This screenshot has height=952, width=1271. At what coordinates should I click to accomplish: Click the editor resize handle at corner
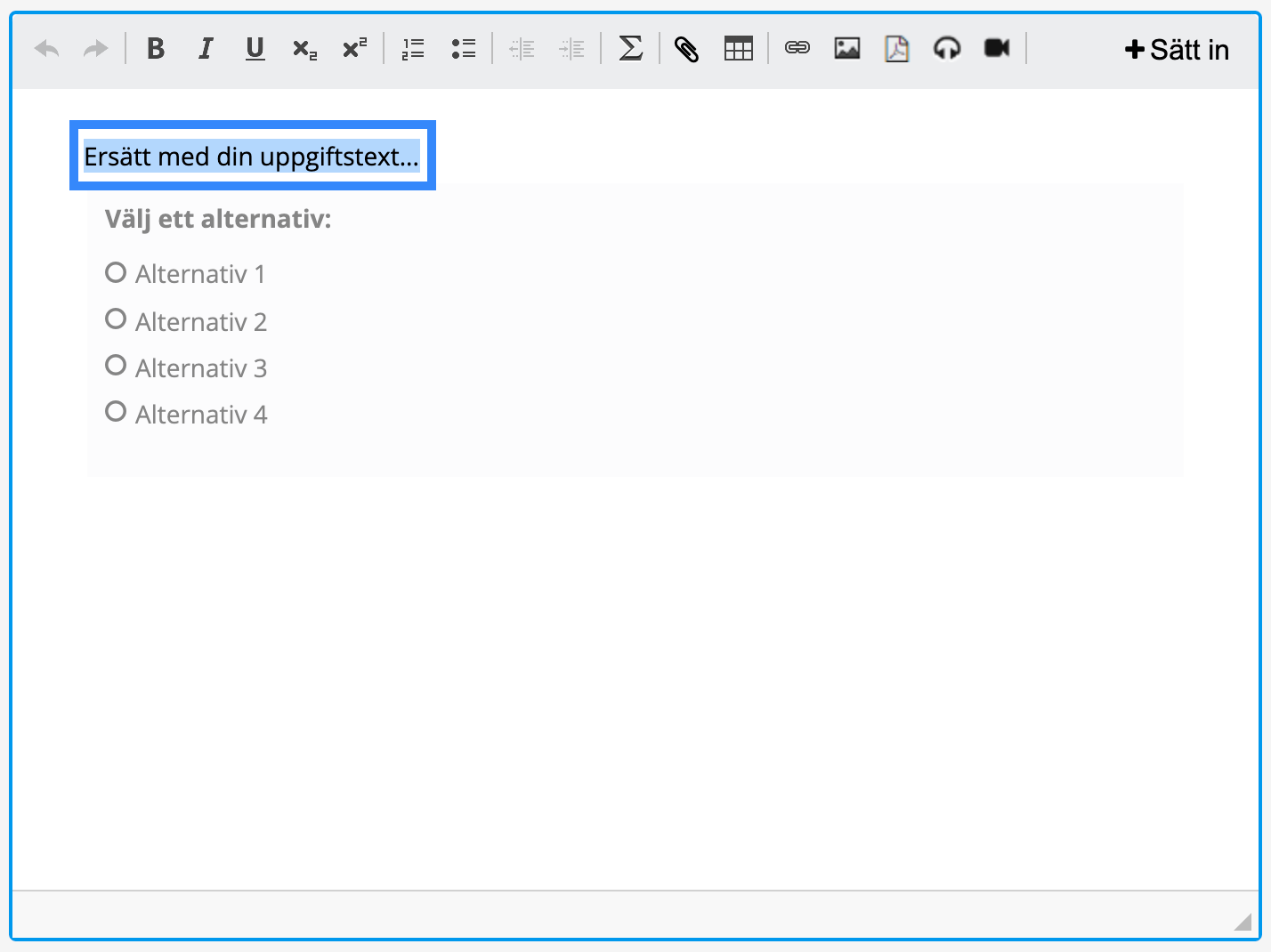point(1243,921)
